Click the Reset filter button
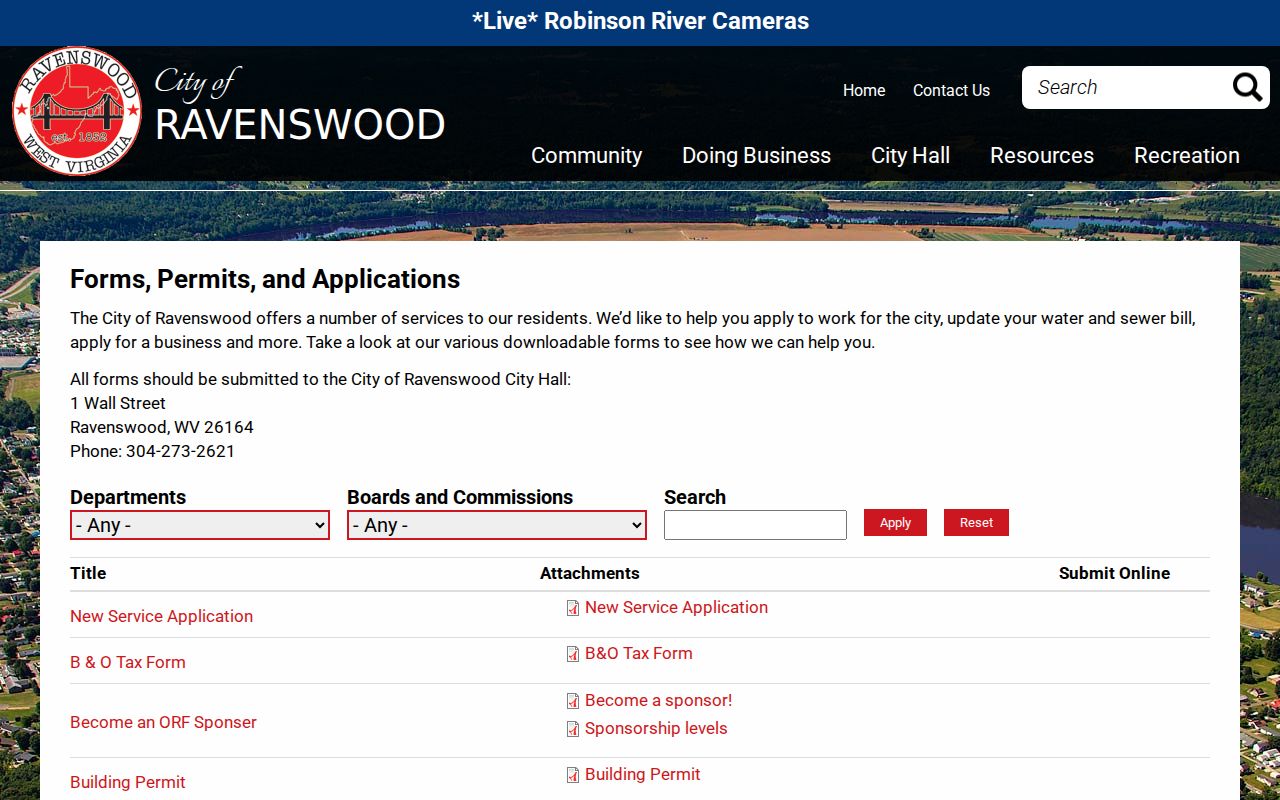The height and width of the screenshot is (800, 1280). (x=976, y=523)
